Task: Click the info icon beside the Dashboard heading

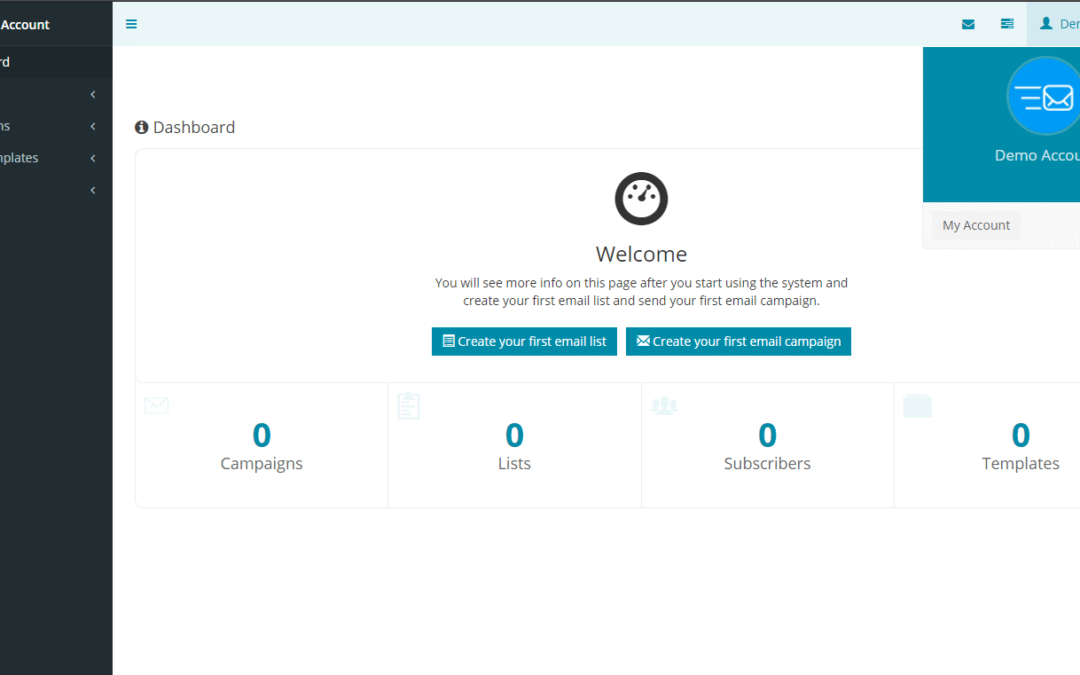Action: 142,128
